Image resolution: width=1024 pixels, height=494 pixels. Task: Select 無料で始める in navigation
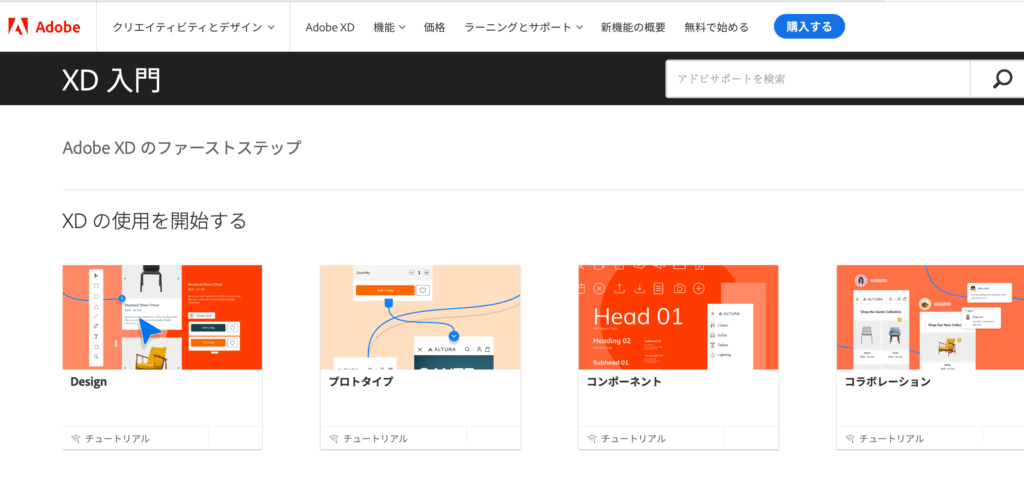pyautogui.click(x=716, y=27)
